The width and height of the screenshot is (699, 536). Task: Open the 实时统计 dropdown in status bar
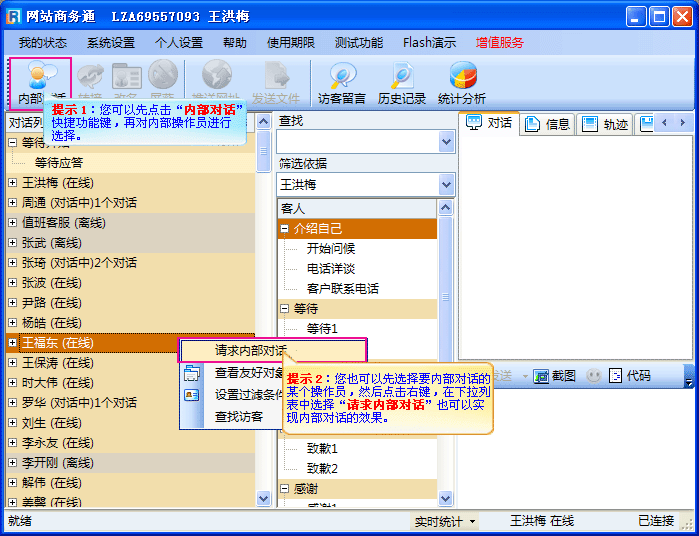pyautogui.click(x=445, y=522)
